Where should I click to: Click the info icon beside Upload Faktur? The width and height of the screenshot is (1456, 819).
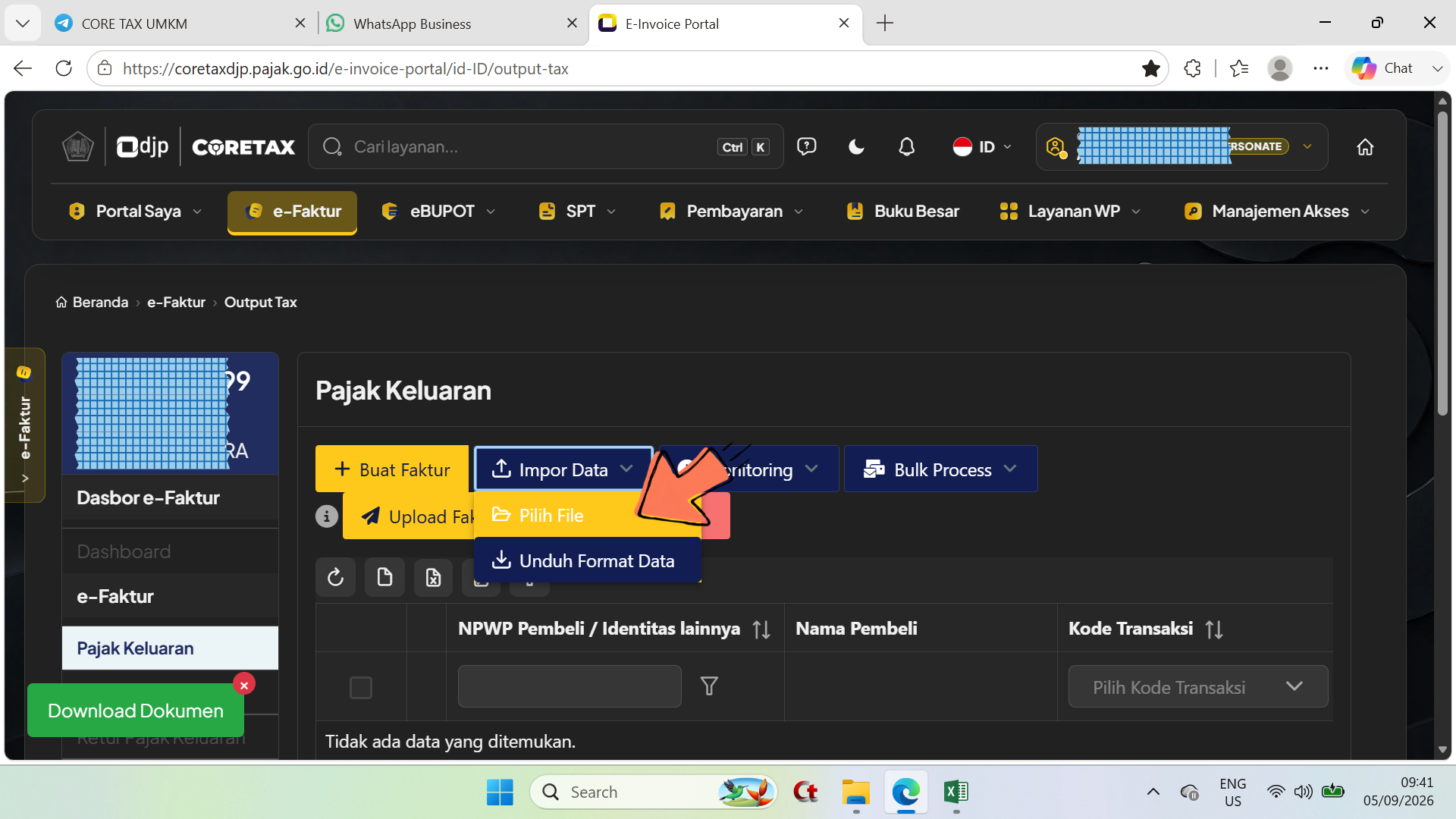point(327,516)
